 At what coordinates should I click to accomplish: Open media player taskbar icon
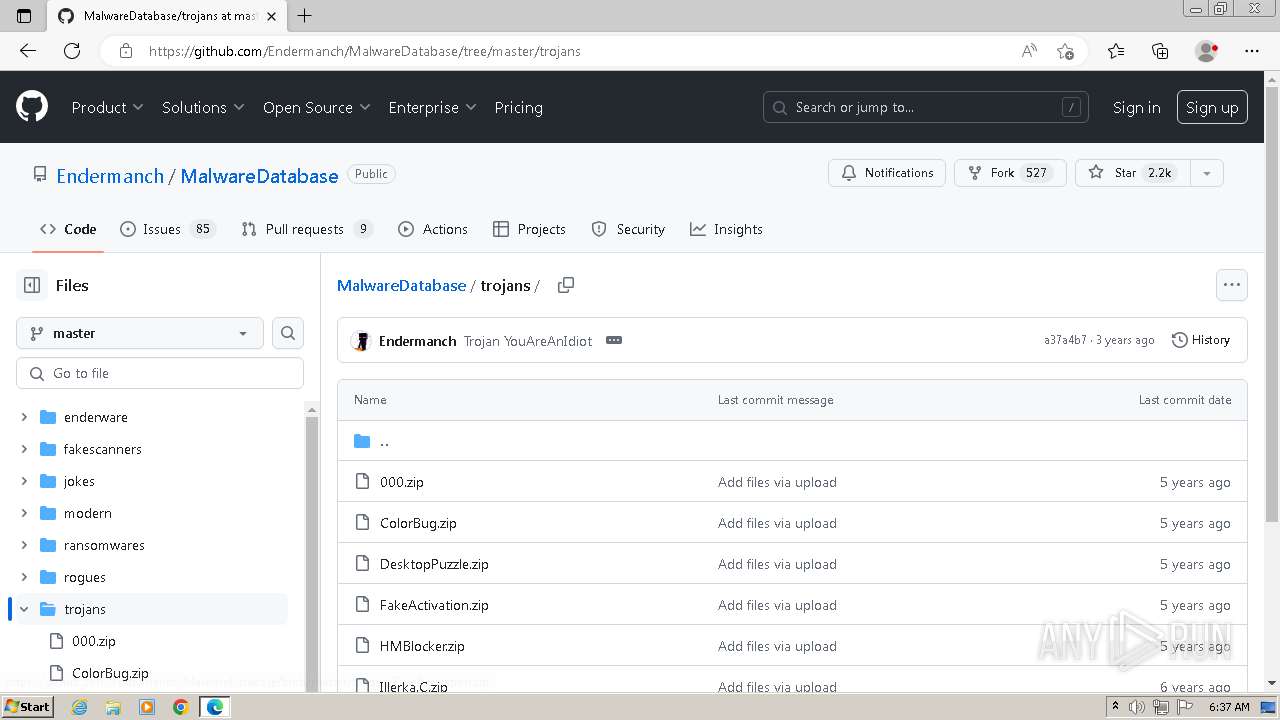[147, 707]
